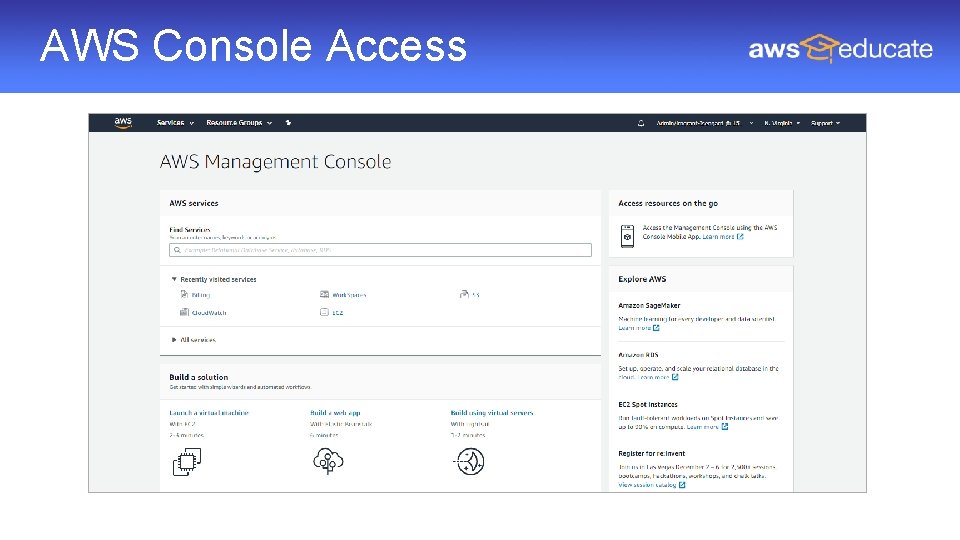The image size is (960, 540).
Task: Open the N. Virginia region dropdown
Action: tap(782, 123)
